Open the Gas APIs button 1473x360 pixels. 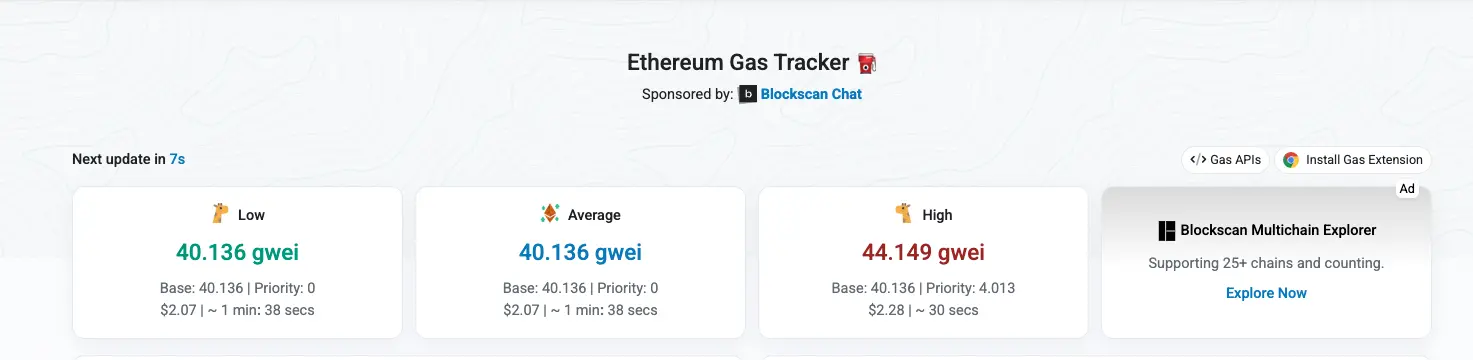pyautogui.click(x=1226, y=160)
